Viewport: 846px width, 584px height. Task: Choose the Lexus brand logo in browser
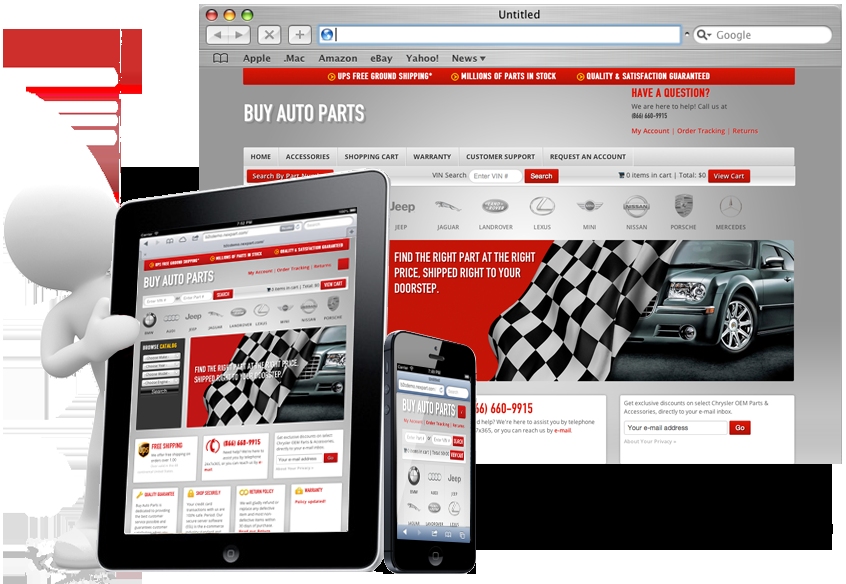click(542, 206)
